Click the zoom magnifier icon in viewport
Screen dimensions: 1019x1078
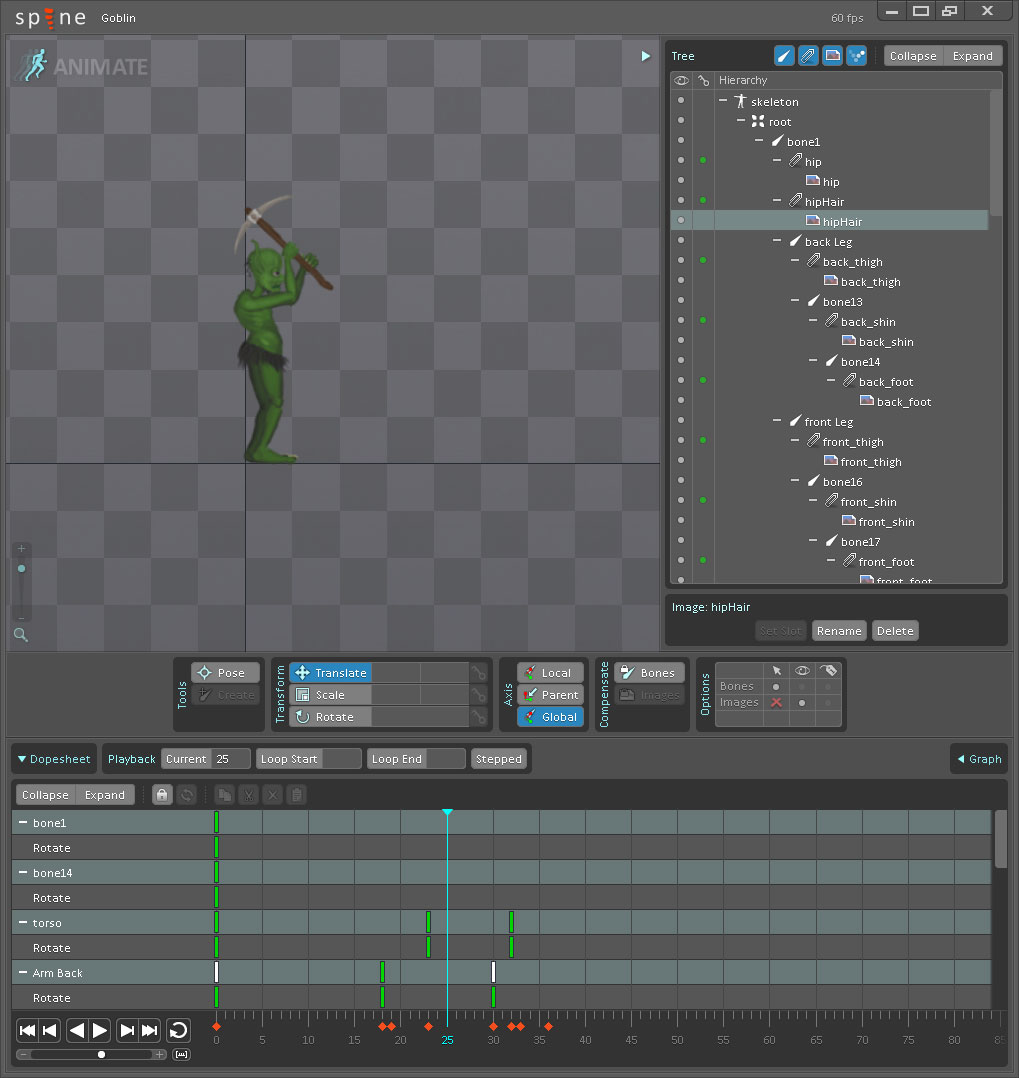pos(21,634)
